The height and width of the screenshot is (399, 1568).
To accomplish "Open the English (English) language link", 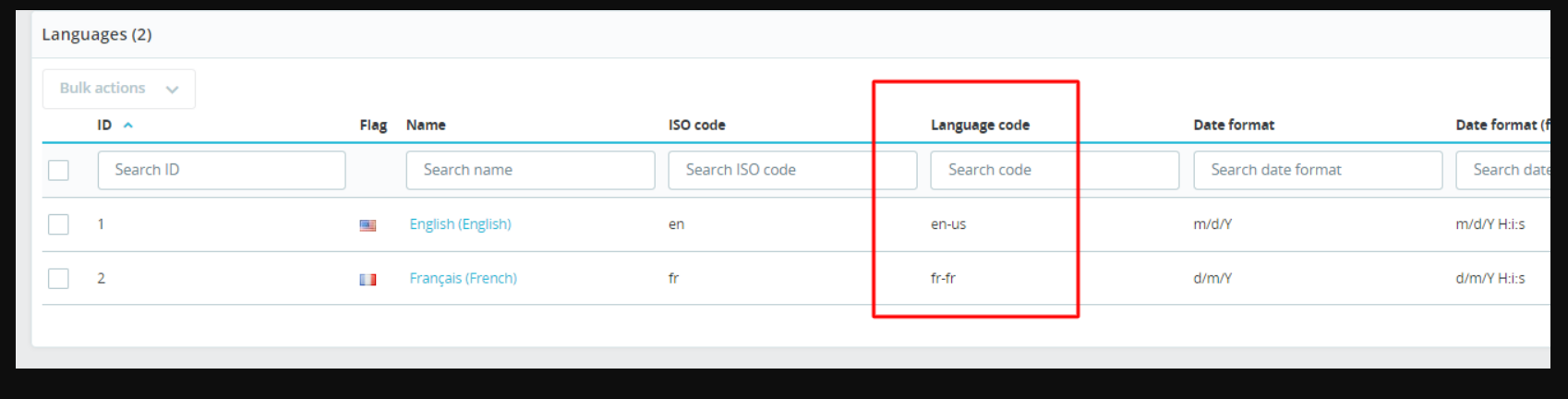I will coord(460,224).
